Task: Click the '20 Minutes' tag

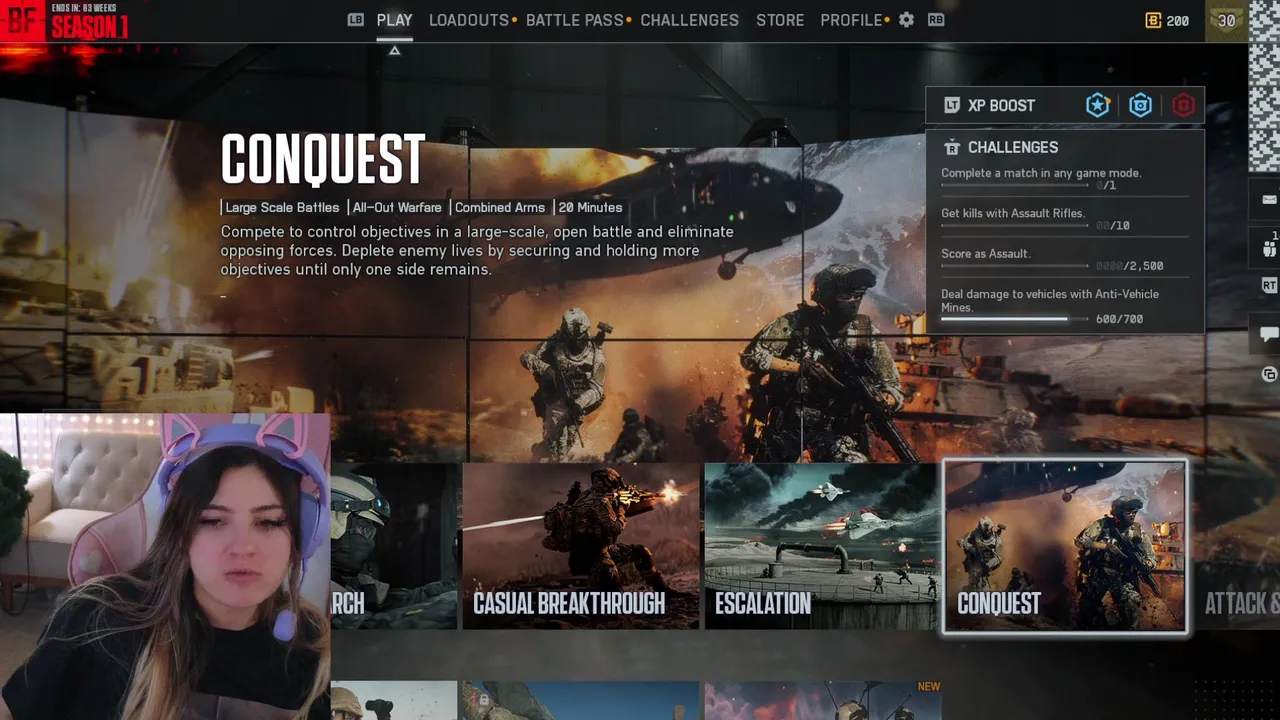Action: coord(590,208)
